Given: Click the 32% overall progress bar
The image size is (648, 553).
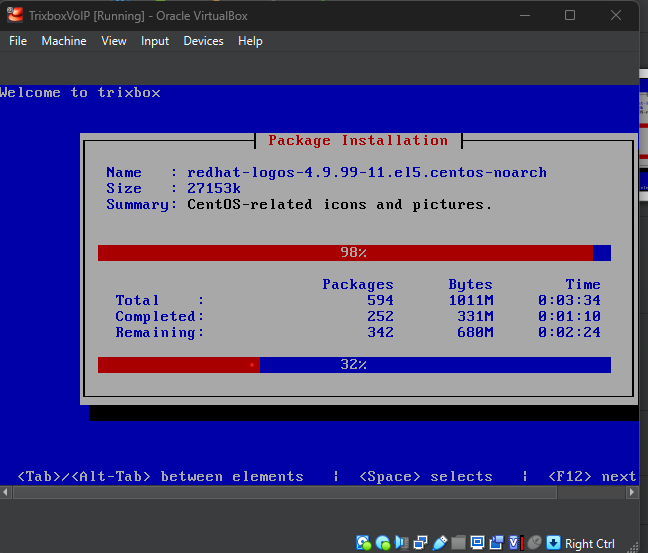Looking at the screenshot, I should [x=354, y=365].
